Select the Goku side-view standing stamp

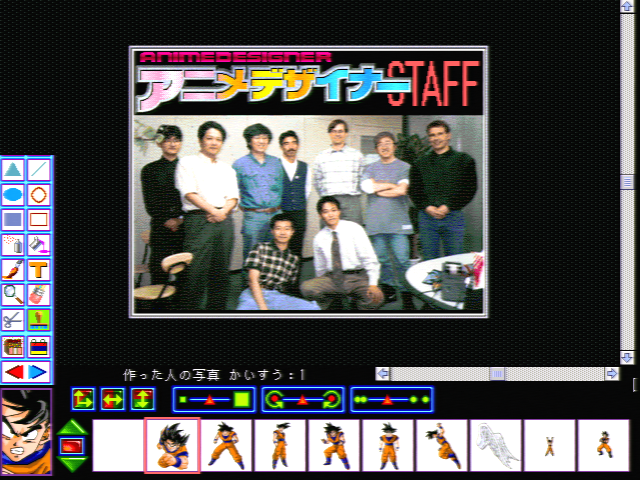[280, 445]
